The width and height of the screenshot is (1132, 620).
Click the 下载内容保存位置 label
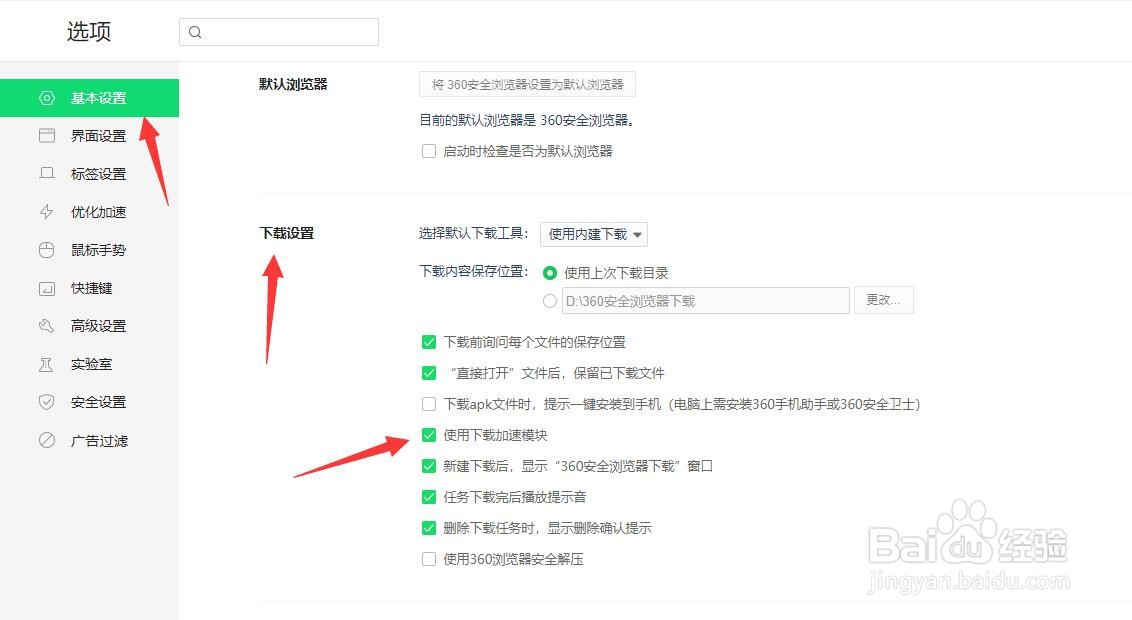click(474, 271)
